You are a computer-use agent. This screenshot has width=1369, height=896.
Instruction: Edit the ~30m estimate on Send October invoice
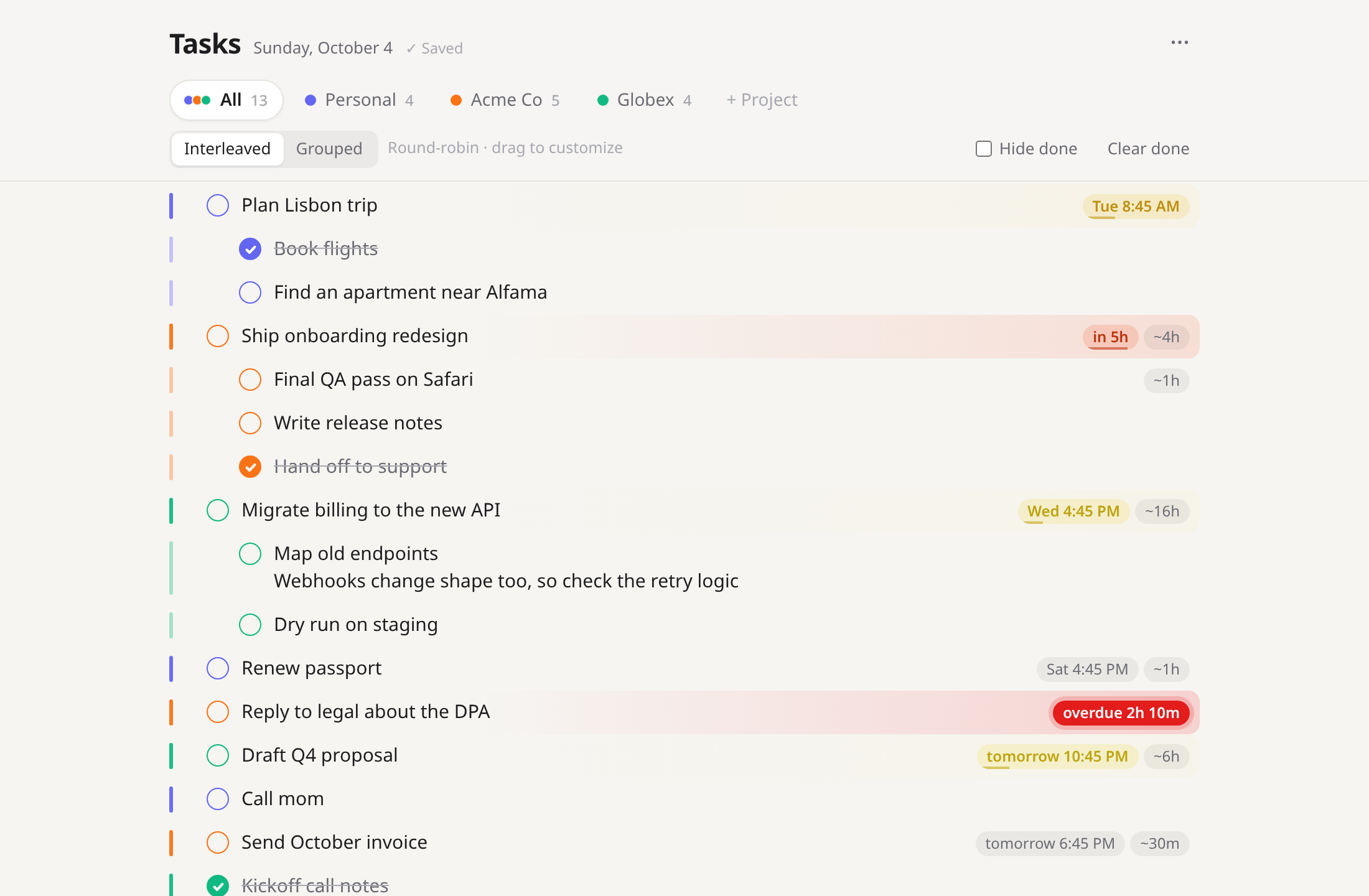[x=1159, y=844]
